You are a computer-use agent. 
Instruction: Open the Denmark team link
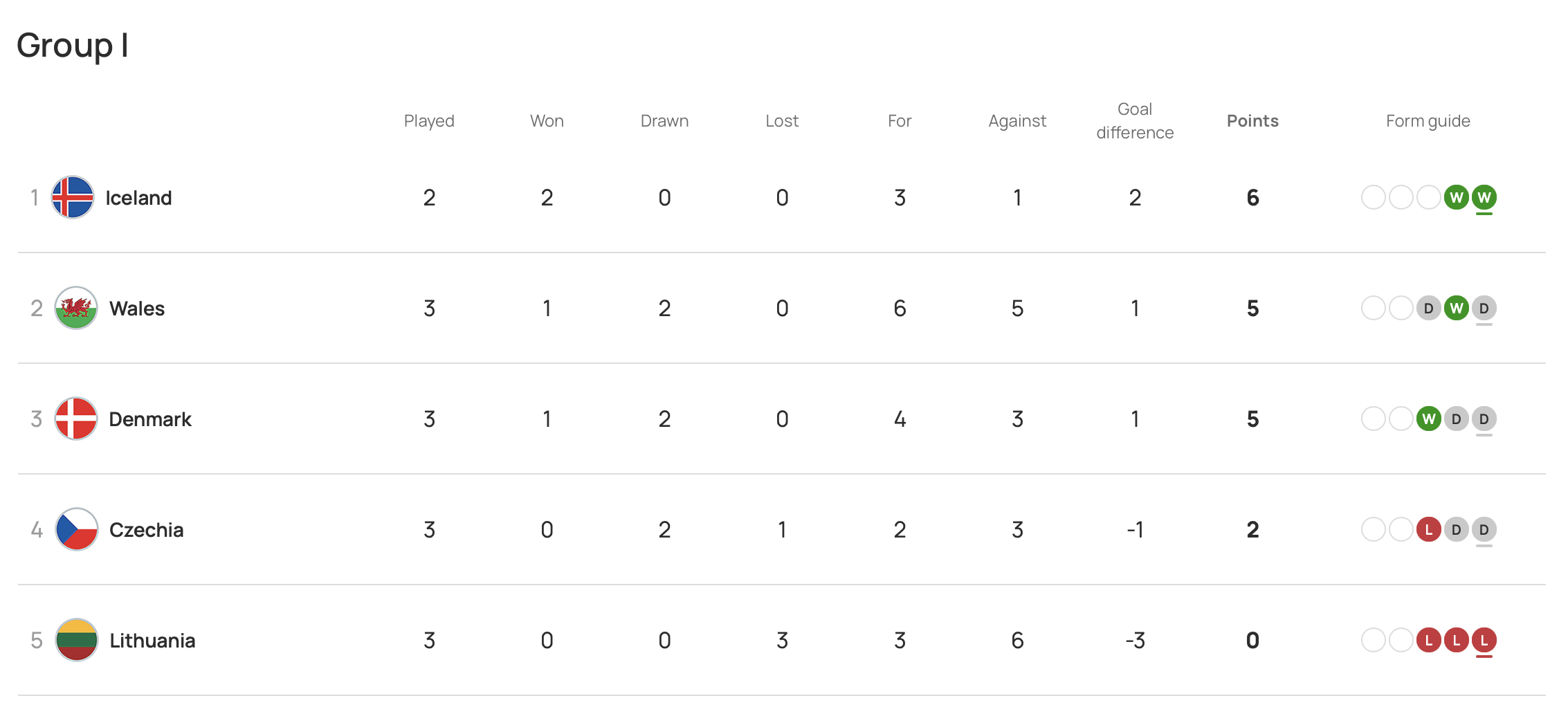[150, 419]
